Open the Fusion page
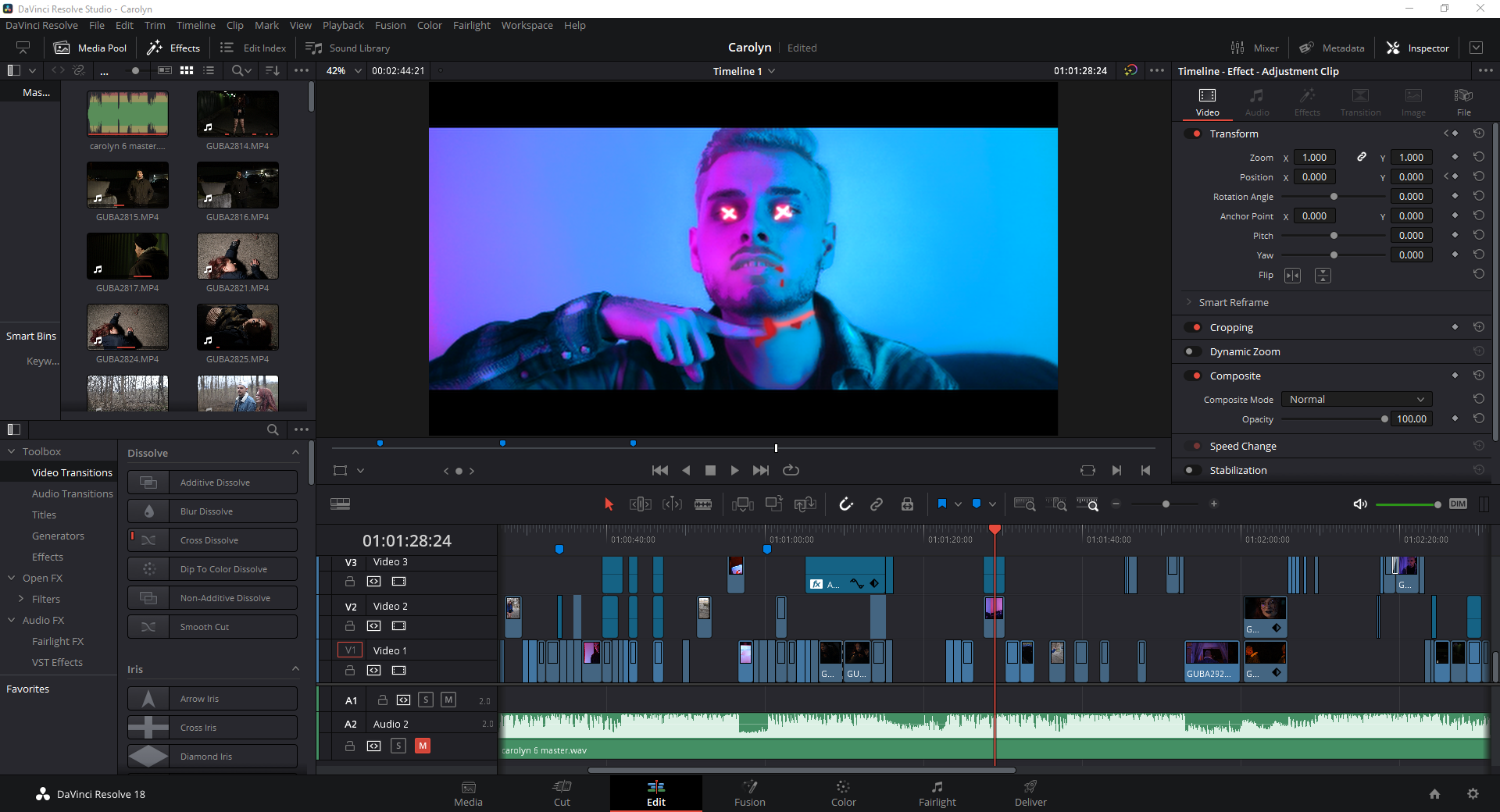The width and height of the screenshot is (1500, 812). [x=749, y=793]
